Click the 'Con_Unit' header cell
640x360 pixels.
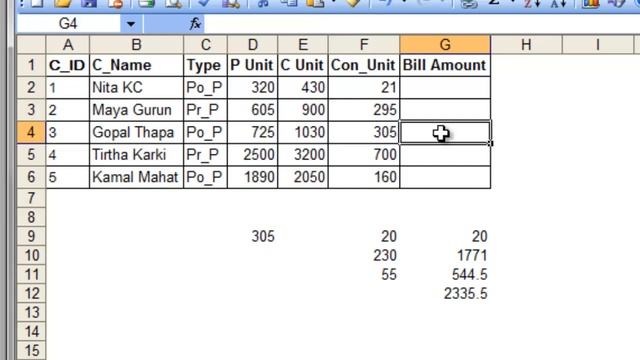click(x=364, y=65)
